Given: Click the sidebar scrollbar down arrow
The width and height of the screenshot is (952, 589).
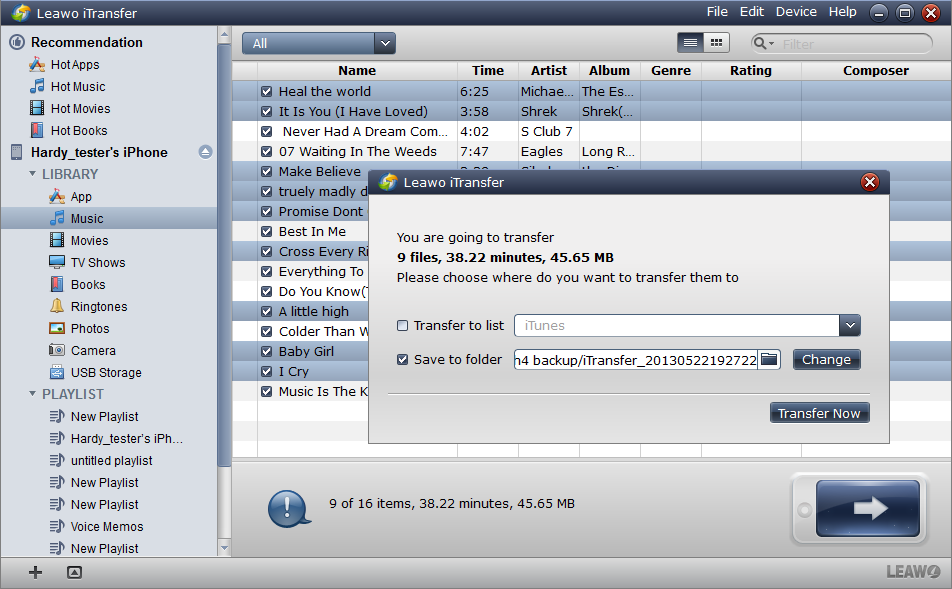Looking at the screenshot, I should coord(224,548).
